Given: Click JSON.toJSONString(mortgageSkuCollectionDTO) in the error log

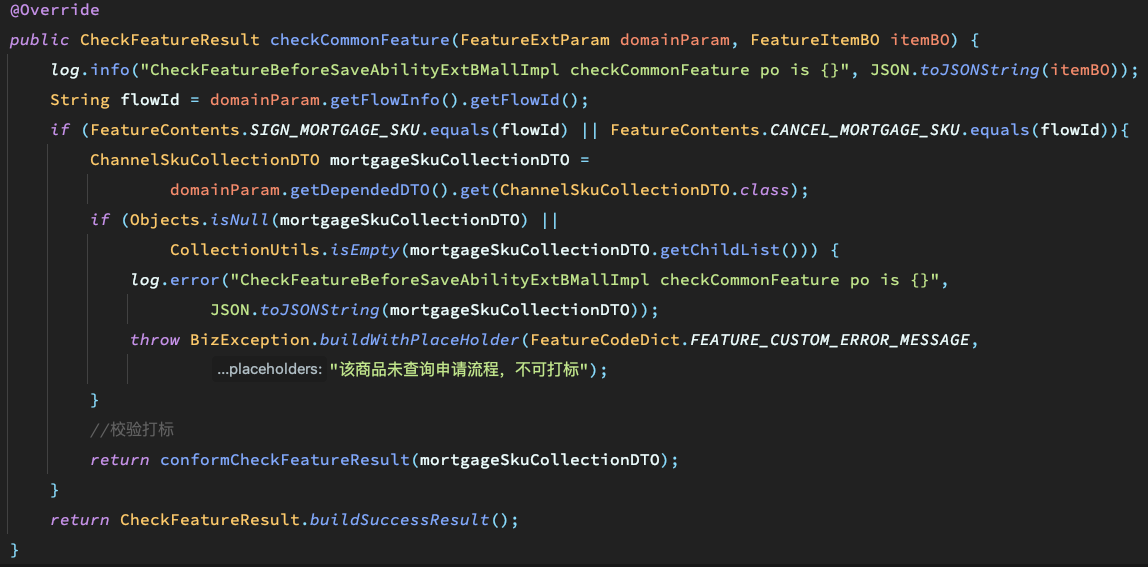Looking at the screenshot, I should click(425, 310).
